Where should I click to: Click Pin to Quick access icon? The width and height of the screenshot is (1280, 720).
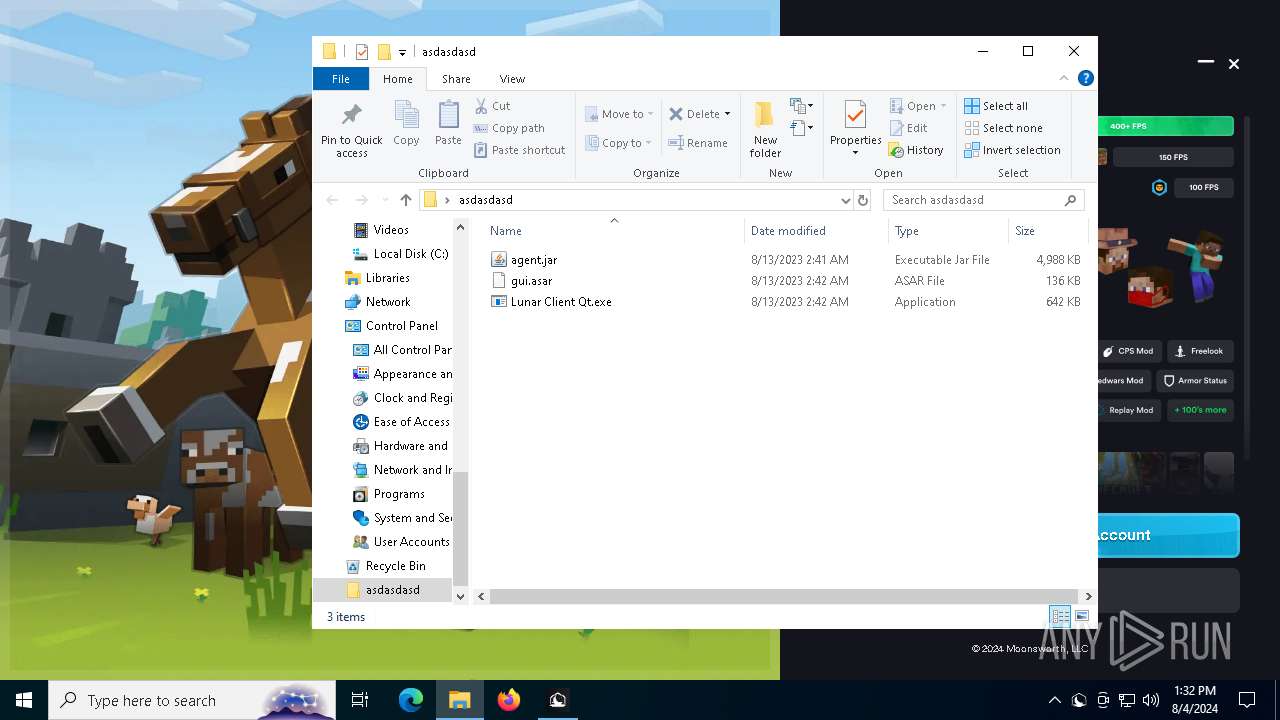[x=351, y=114]
